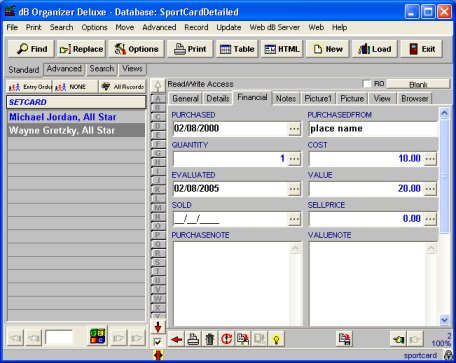
Task: Switch to Table view
Action: point(237,49)
